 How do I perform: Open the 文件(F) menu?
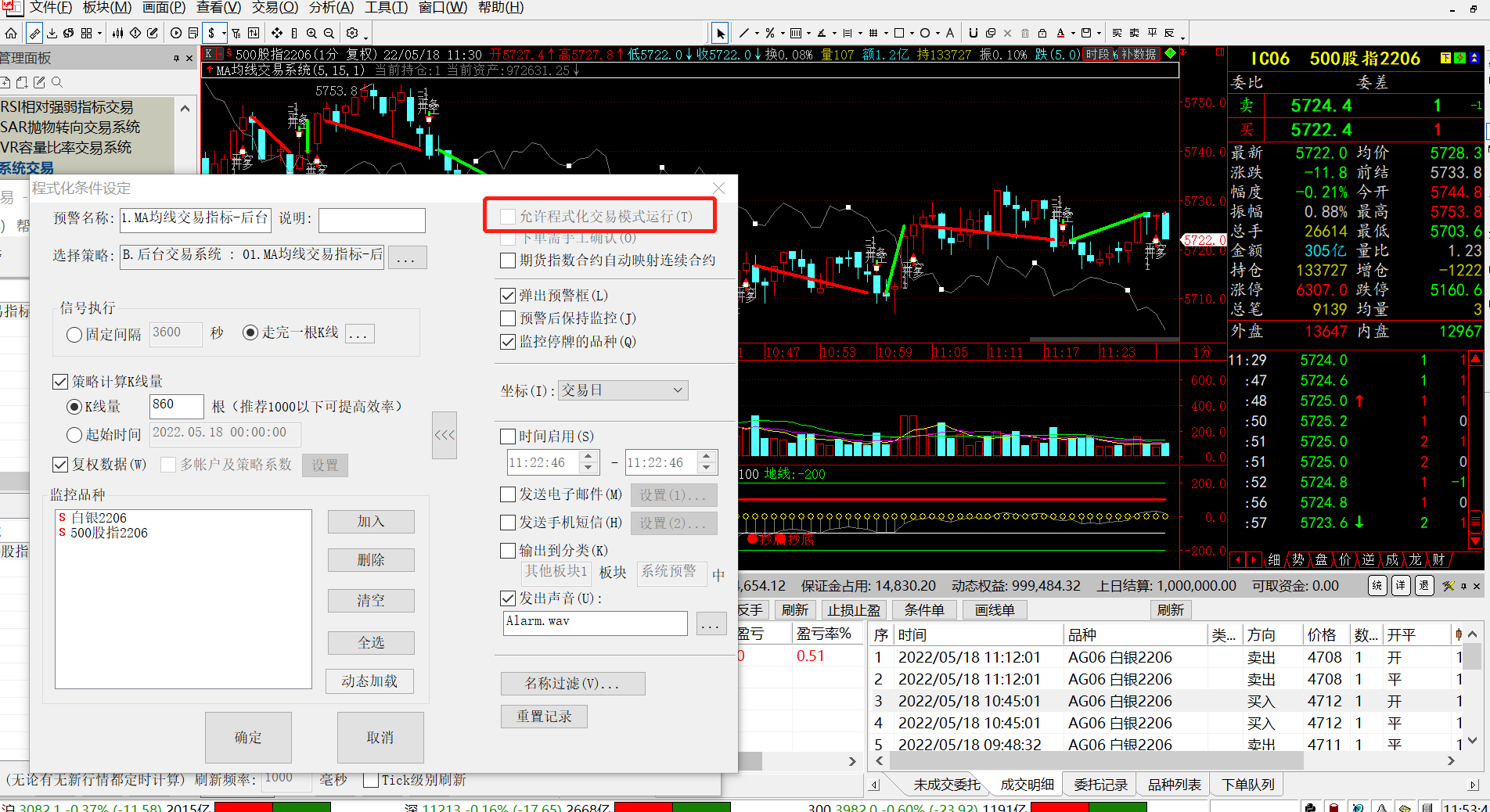click(x=50, y=8)
